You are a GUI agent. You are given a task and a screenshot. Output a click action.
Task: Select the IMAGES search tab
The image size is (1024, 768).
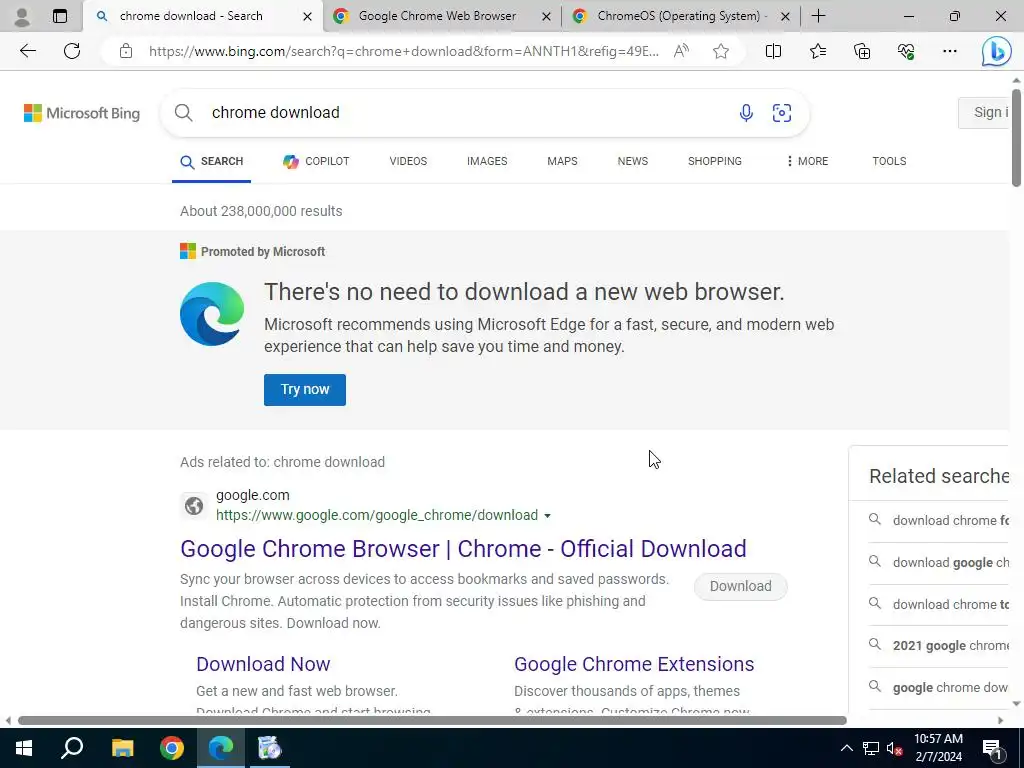[x=487, y=161]
